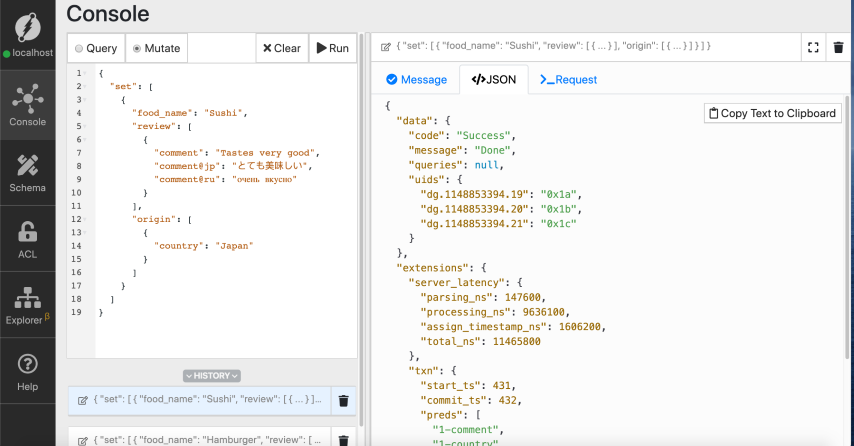Screen dimensions: 854x446
Task: Select the Mutate radio button
Action: pos(155,48)
